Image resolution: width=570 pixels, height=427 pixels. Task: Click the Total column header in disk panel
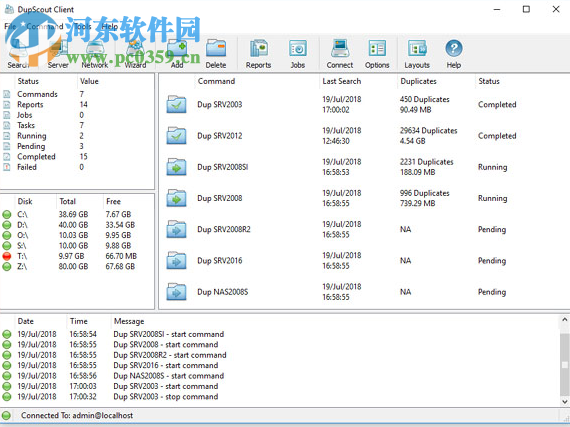tap(67, 201)
